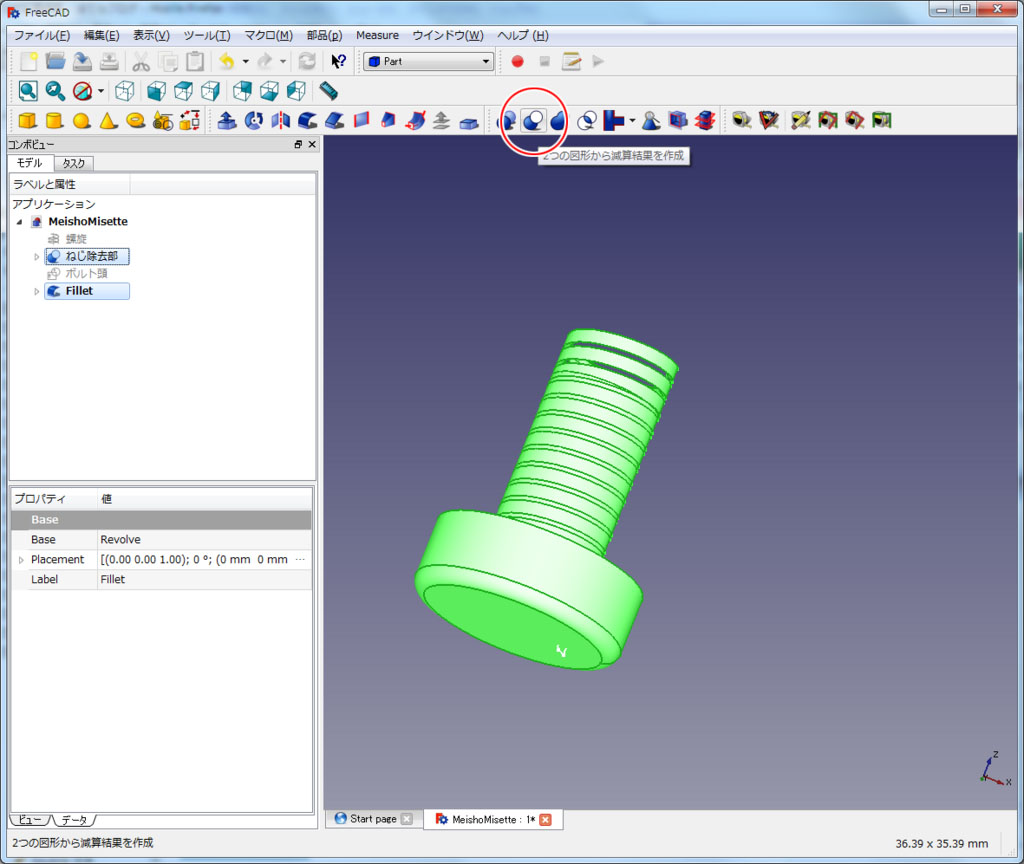The image size is (1024, 864).
Task: Close the MeishoMisette document tab
Action: pos(545,820)
